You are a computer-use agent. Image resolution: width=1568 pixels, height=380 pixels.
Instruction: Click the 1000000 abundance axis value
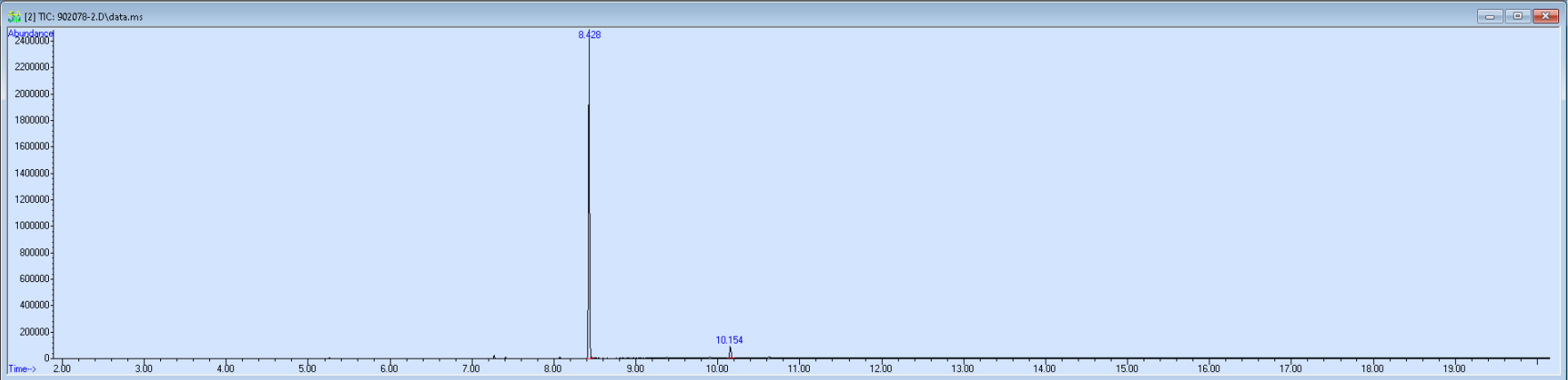[x=32, y=225]
